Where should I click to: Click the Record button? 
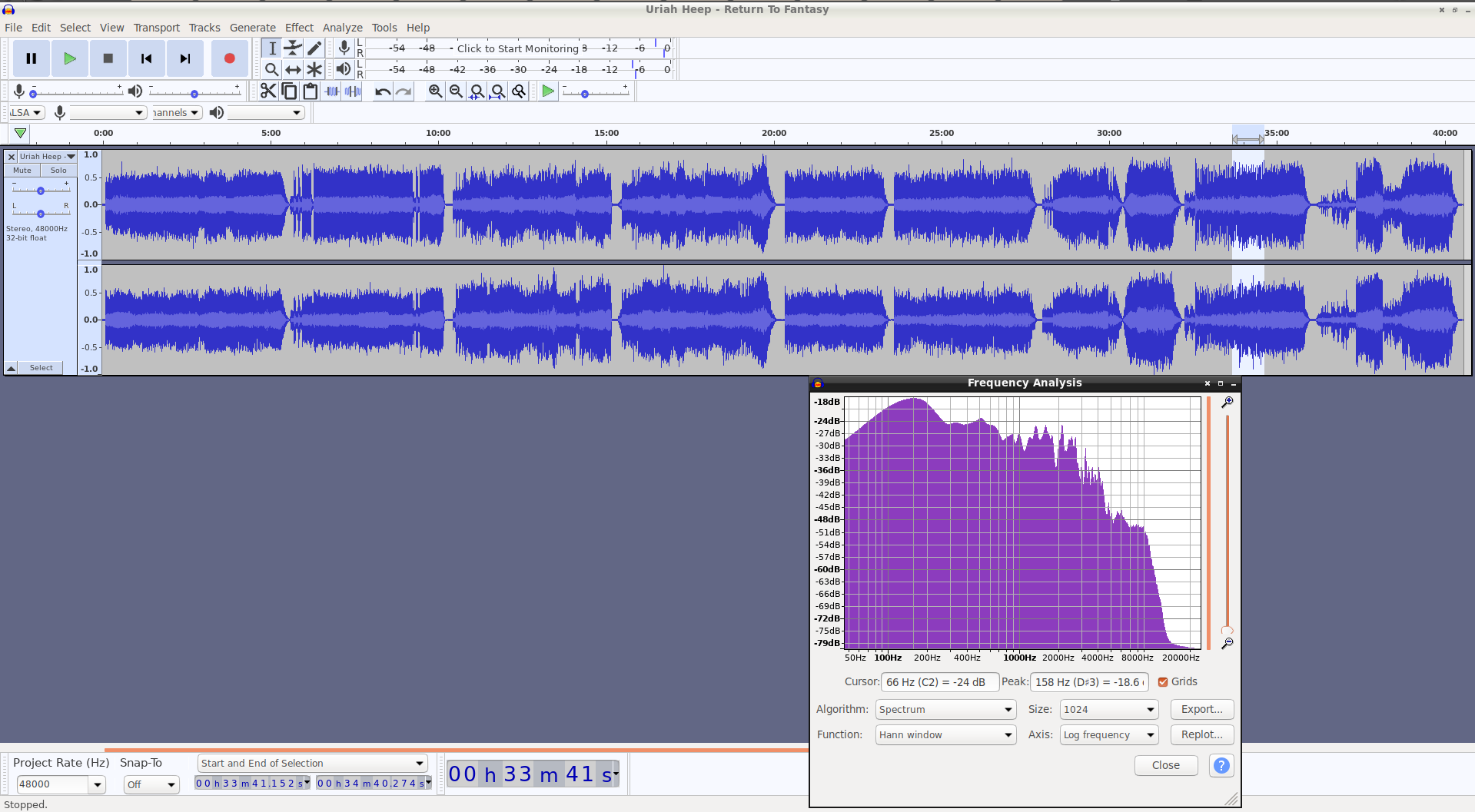click(229, 58)
